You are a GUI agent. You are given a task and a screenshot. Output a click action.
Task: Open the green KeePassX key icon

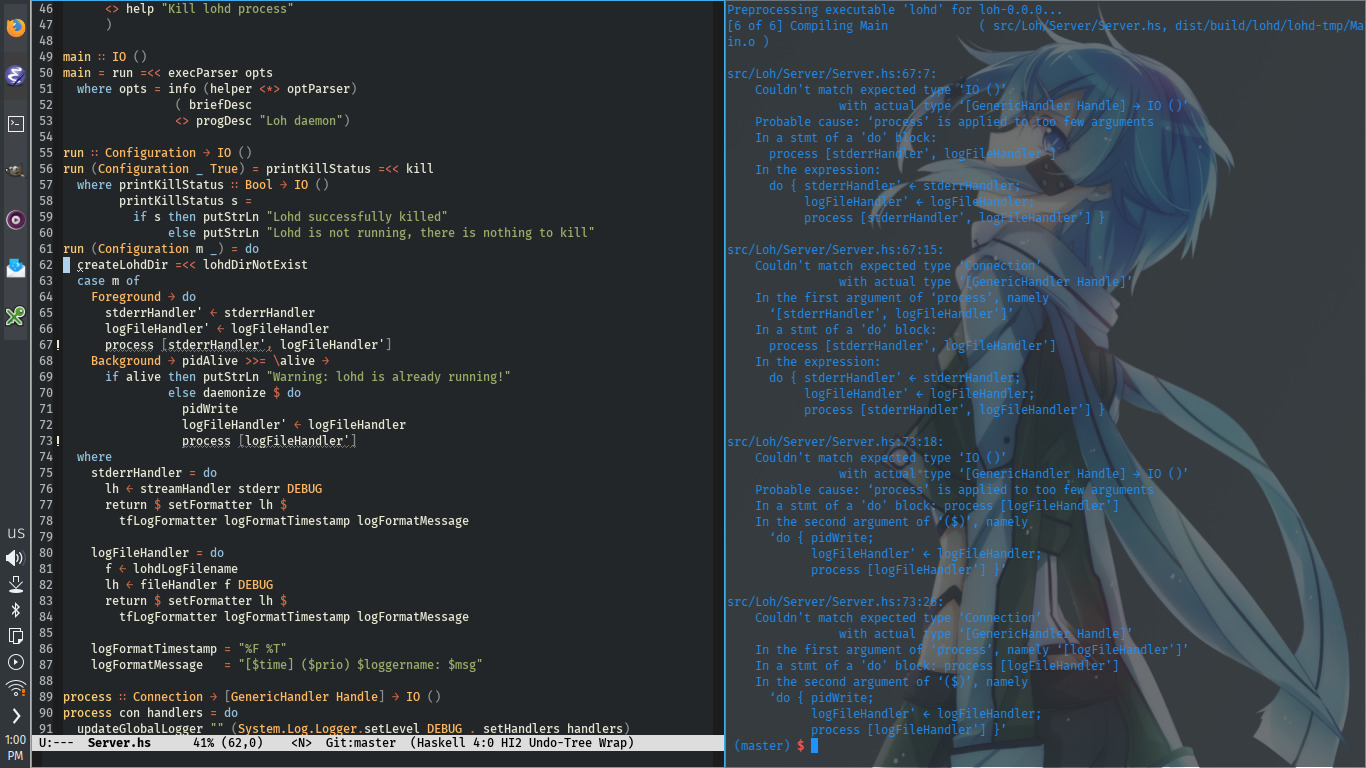click(x=16, y=316)
